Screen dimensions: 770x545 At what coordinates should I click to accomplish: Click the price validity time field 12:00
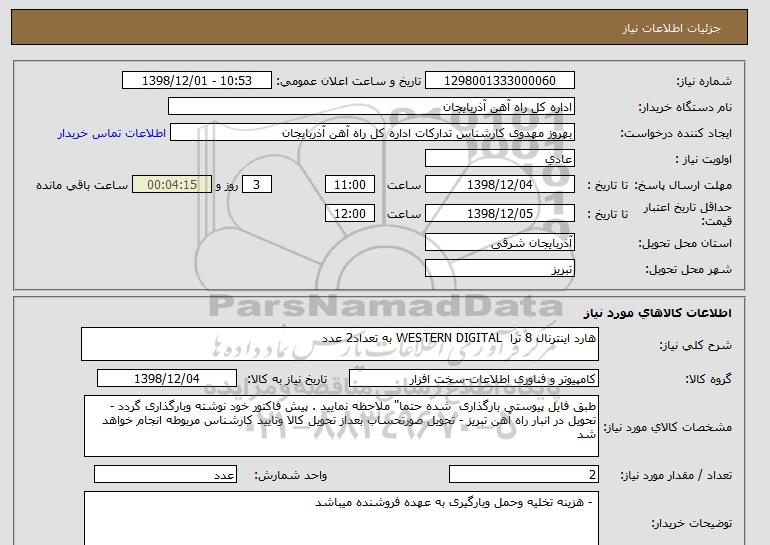(x=350, y=214)
